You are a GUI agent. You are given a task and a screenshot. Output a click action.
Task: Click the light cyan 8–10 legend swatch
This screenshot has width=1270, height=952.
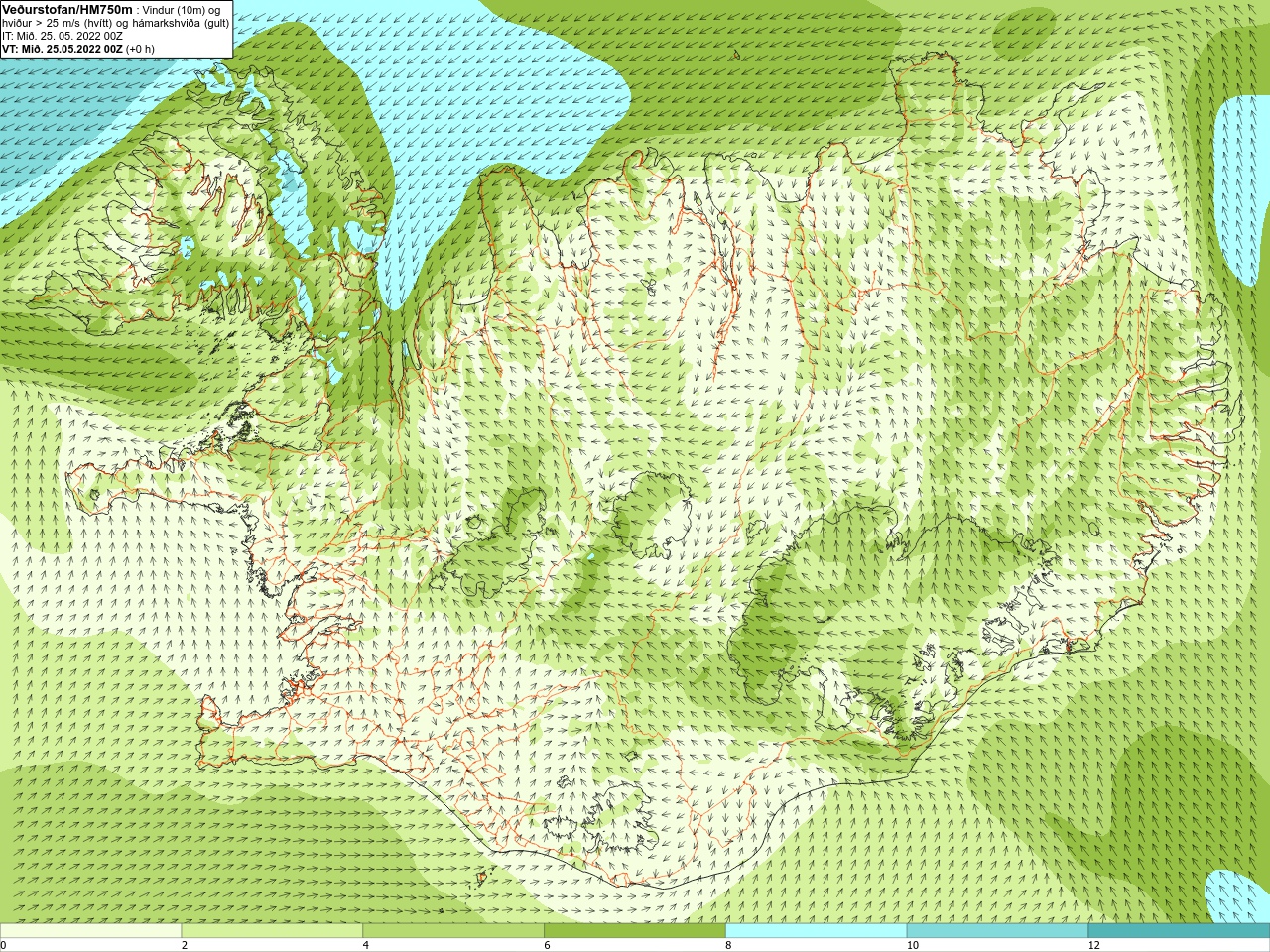817,931
